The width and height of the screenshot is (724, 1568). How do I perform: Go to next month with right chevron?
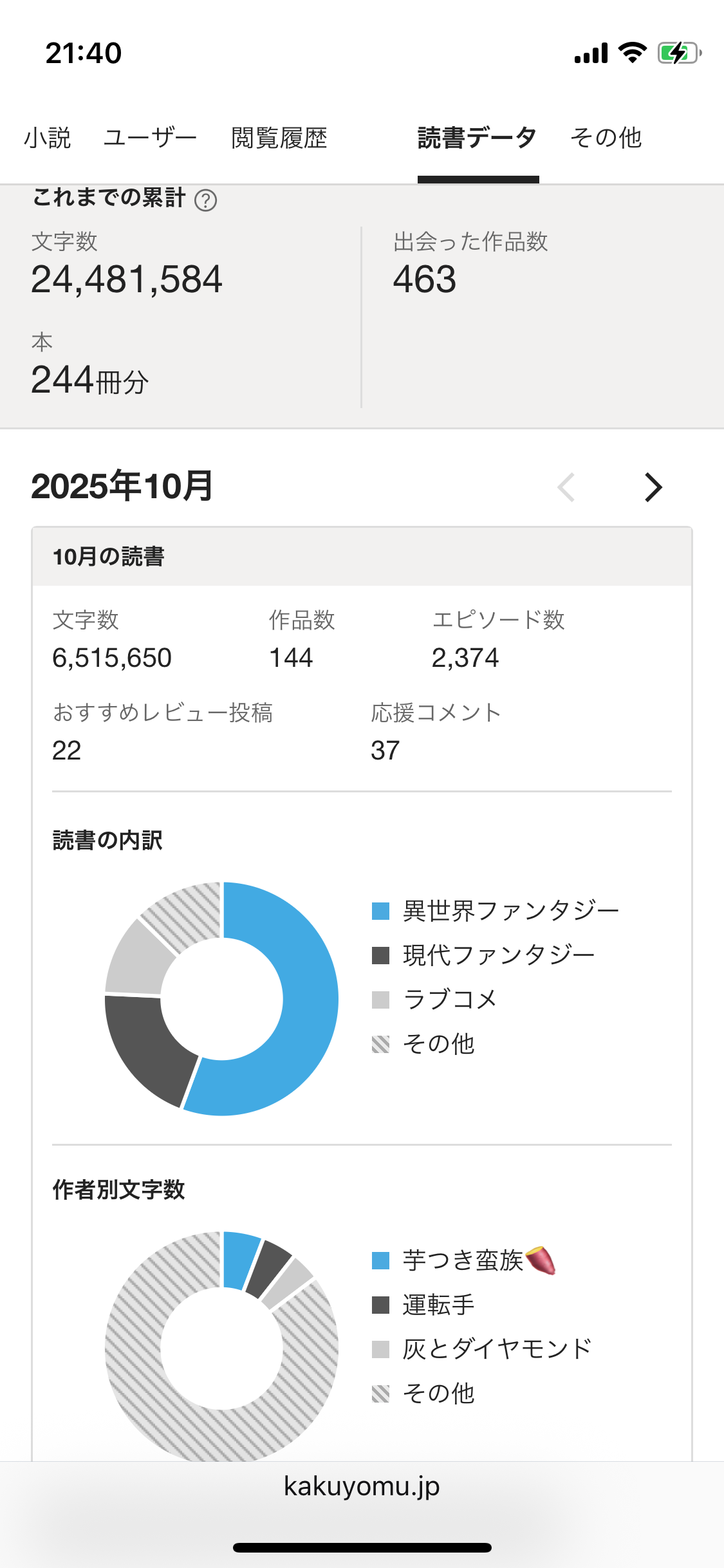pyautogui.click(x=653, y=487)
